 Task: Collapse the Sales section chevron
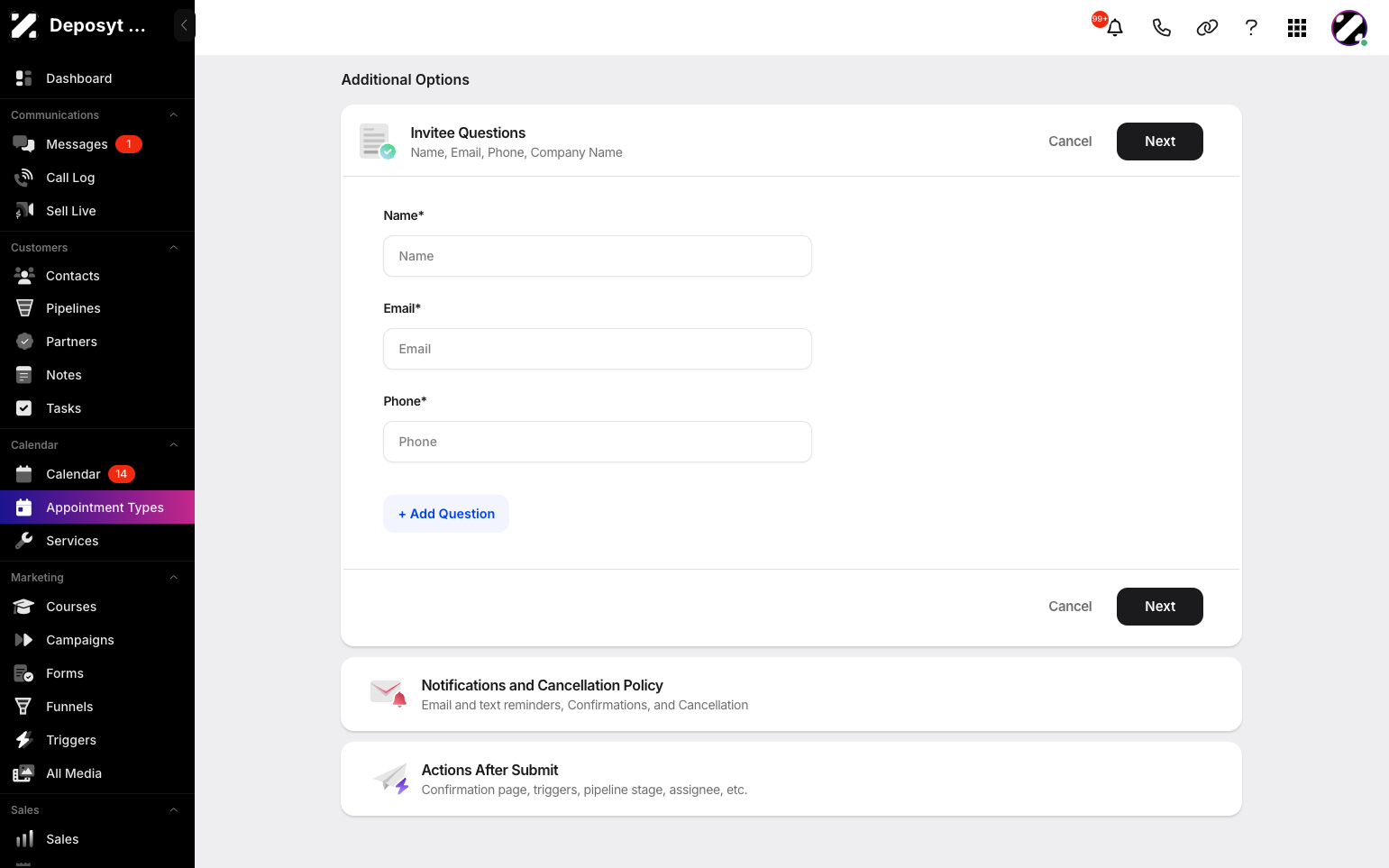click(x=174, y=810)
